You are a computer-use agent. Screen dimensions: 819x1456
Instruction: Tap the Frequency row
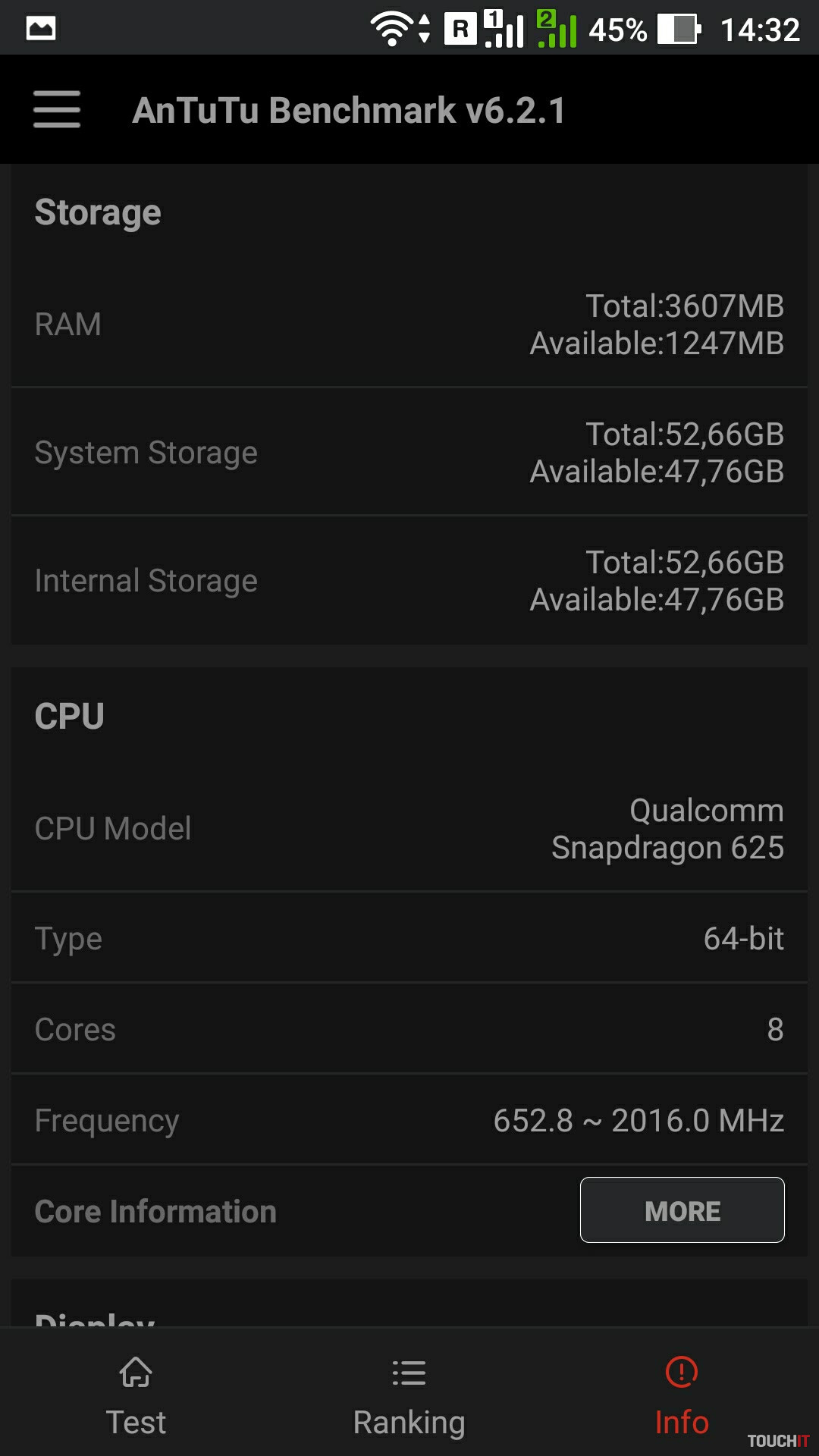(409, 1120)
